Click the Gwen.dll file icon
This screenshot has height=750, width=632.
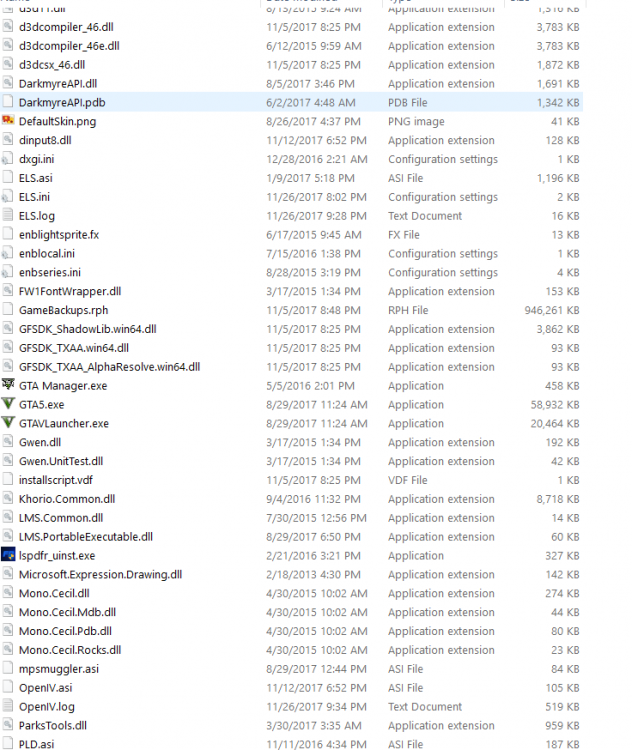coord(8,442)
